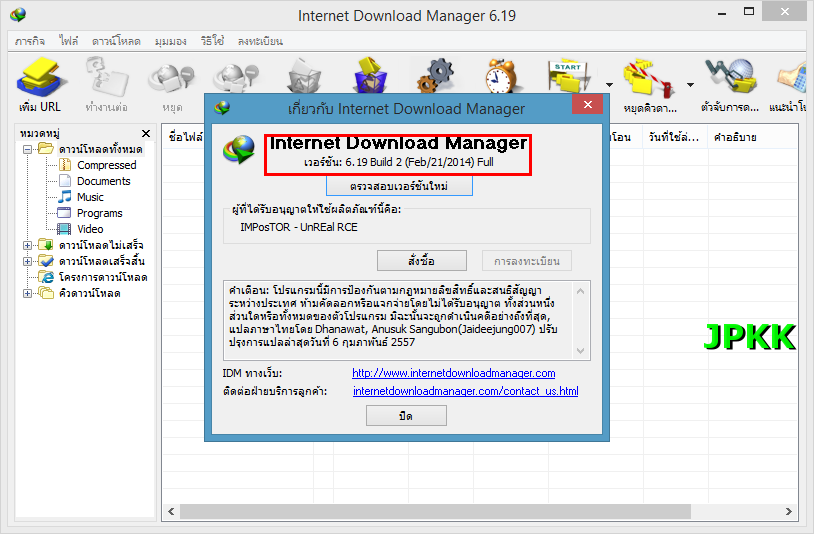Select the Programs category
The width and height of the screenshot is (814, 534).
[99, 213]
